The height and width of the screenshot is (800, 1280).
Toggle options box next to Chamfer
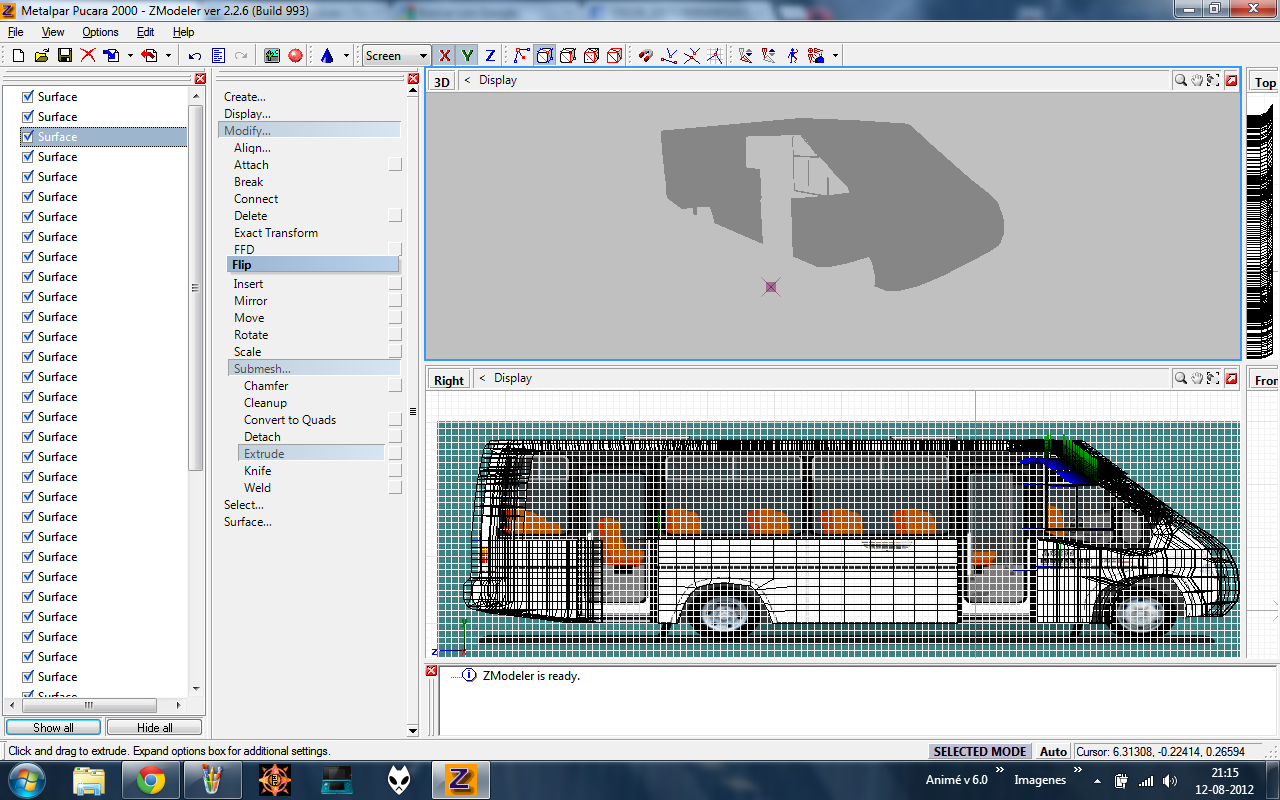[x=395, y=385]
